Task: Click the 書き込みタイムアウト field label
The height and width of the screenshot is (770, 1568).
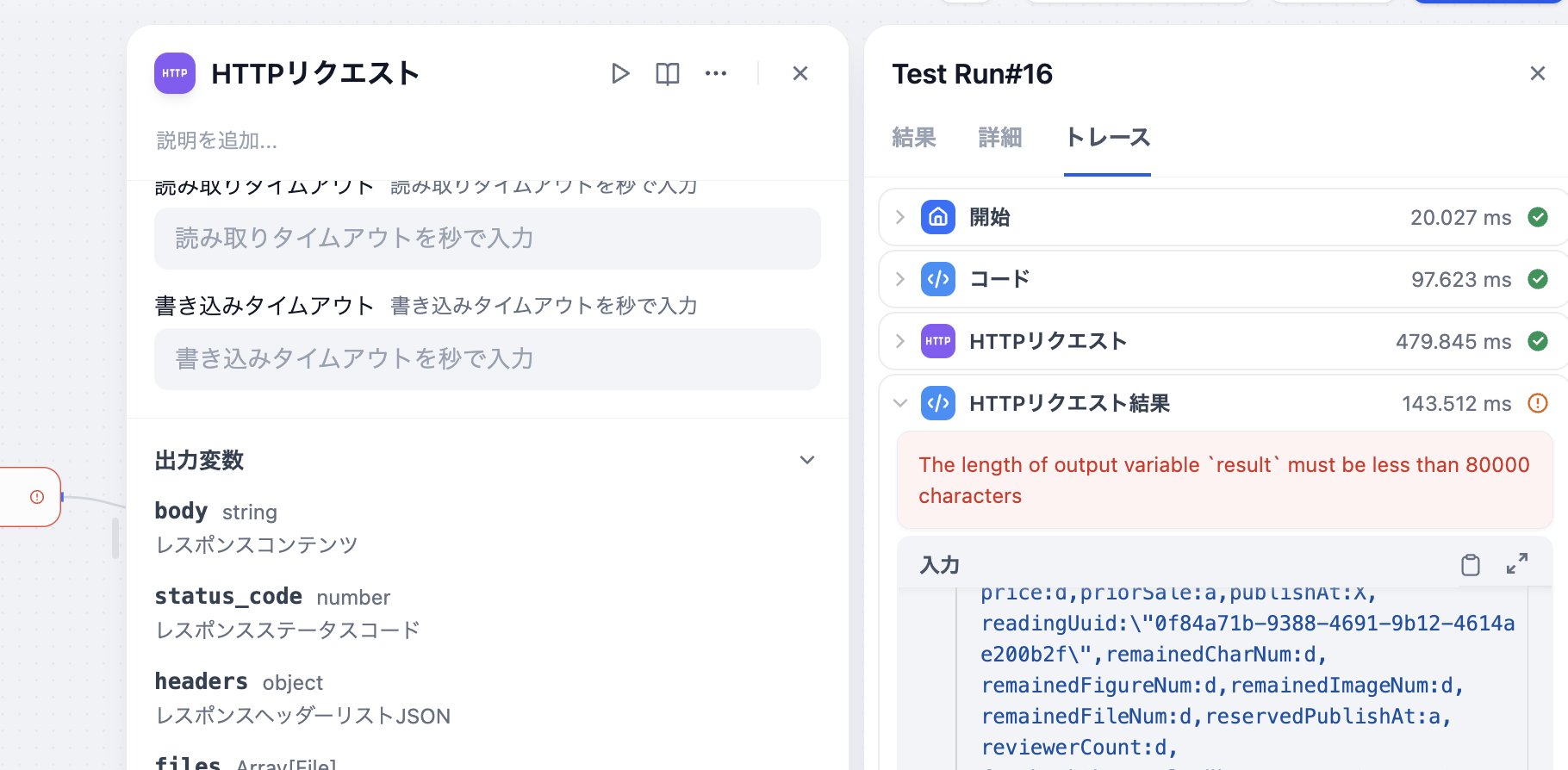Action: coord(264,306)
